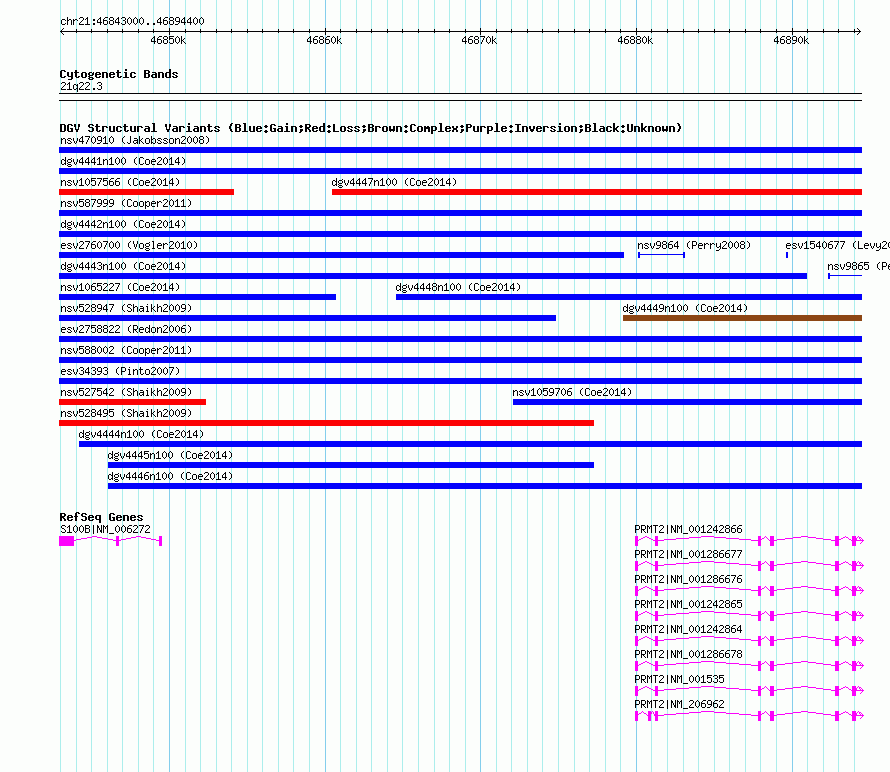Viewport: 890px width, 772px height.
Task: Select the brown dgv4449n100 complex variant bar
Action: pos(742,318)
